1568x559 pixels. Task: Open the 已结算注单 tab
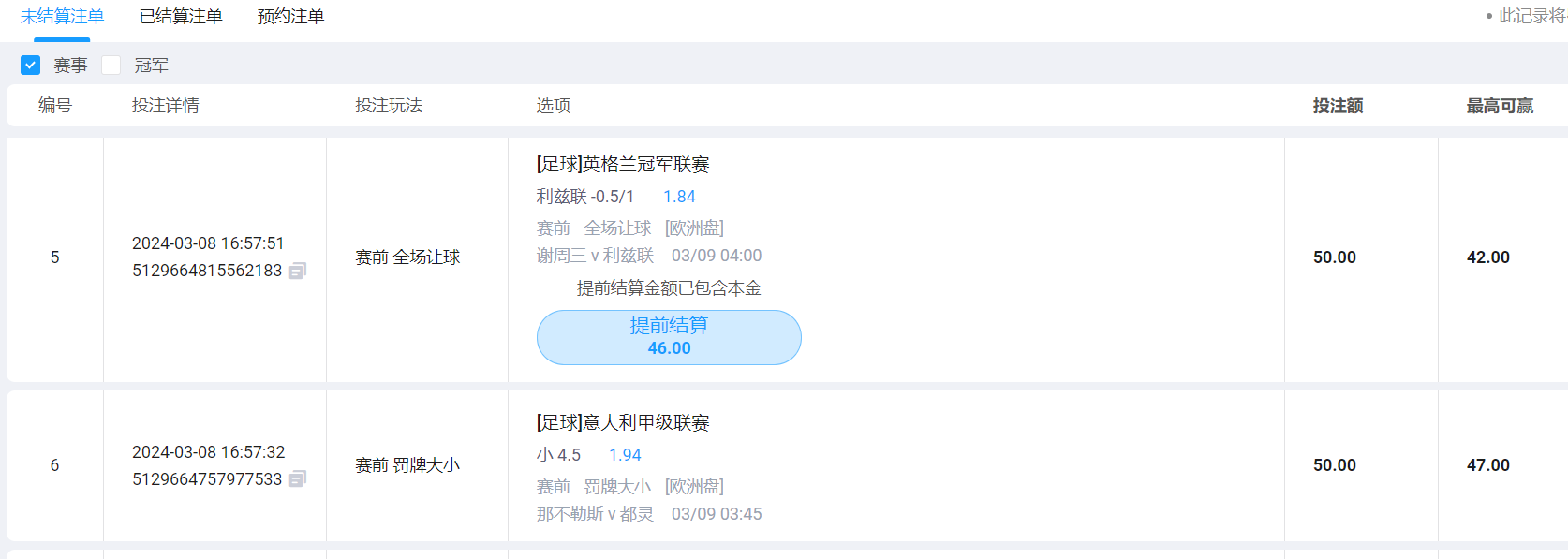pos(181,17)
